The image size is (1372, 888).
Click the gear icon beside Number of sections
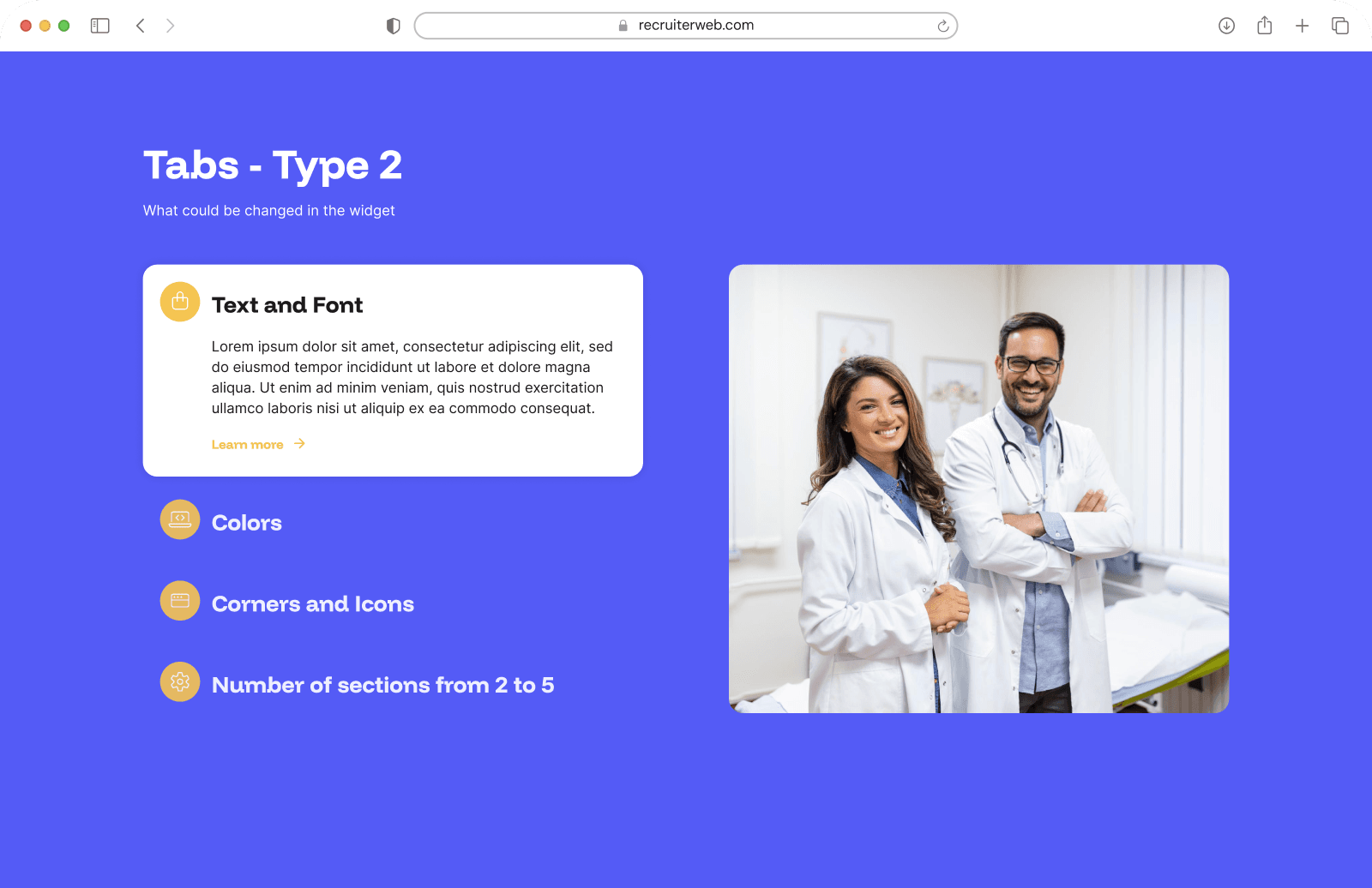click(x=180, y=682)
